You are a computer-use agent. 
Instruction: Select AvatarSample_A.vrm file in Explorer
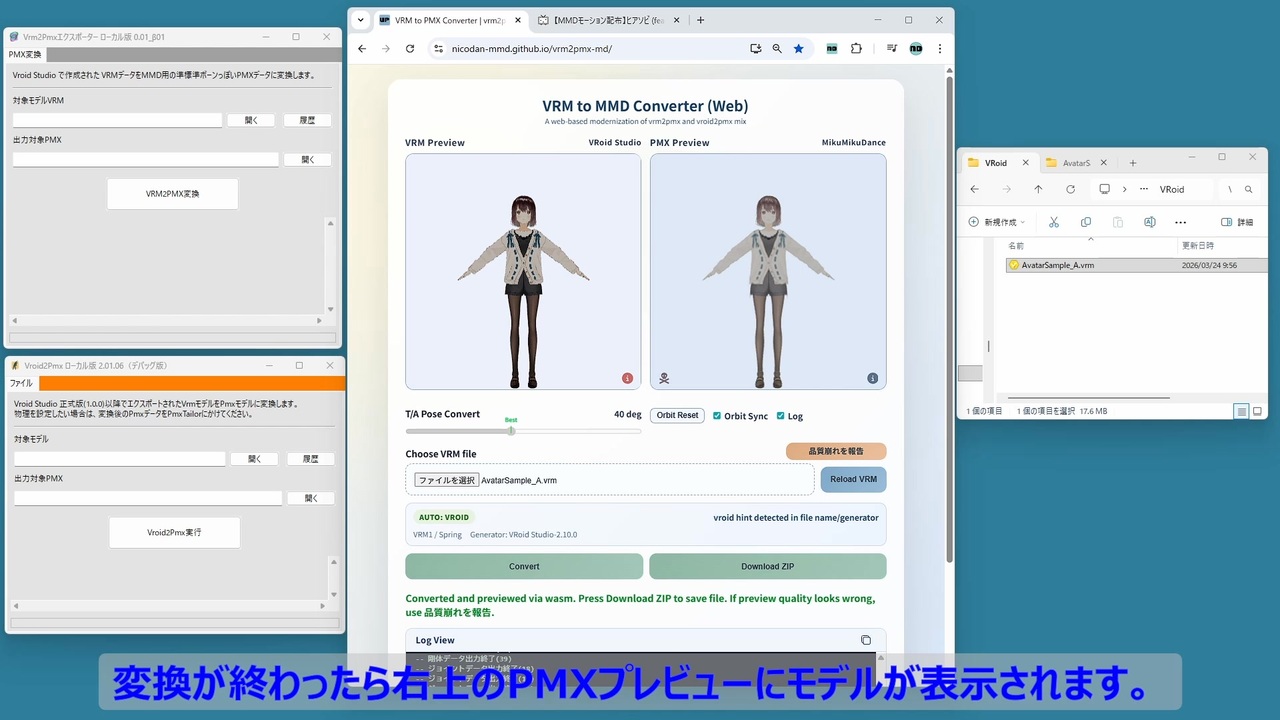1135,265
